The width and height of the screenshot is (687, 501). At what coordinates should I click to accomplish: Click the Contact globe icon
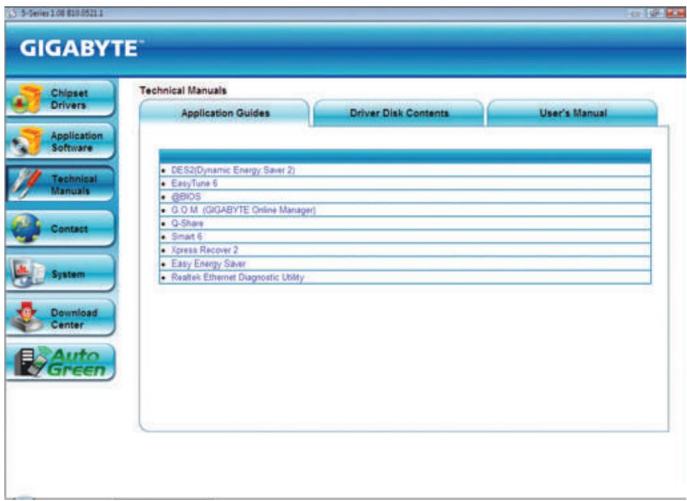click(x=26, y=228)
